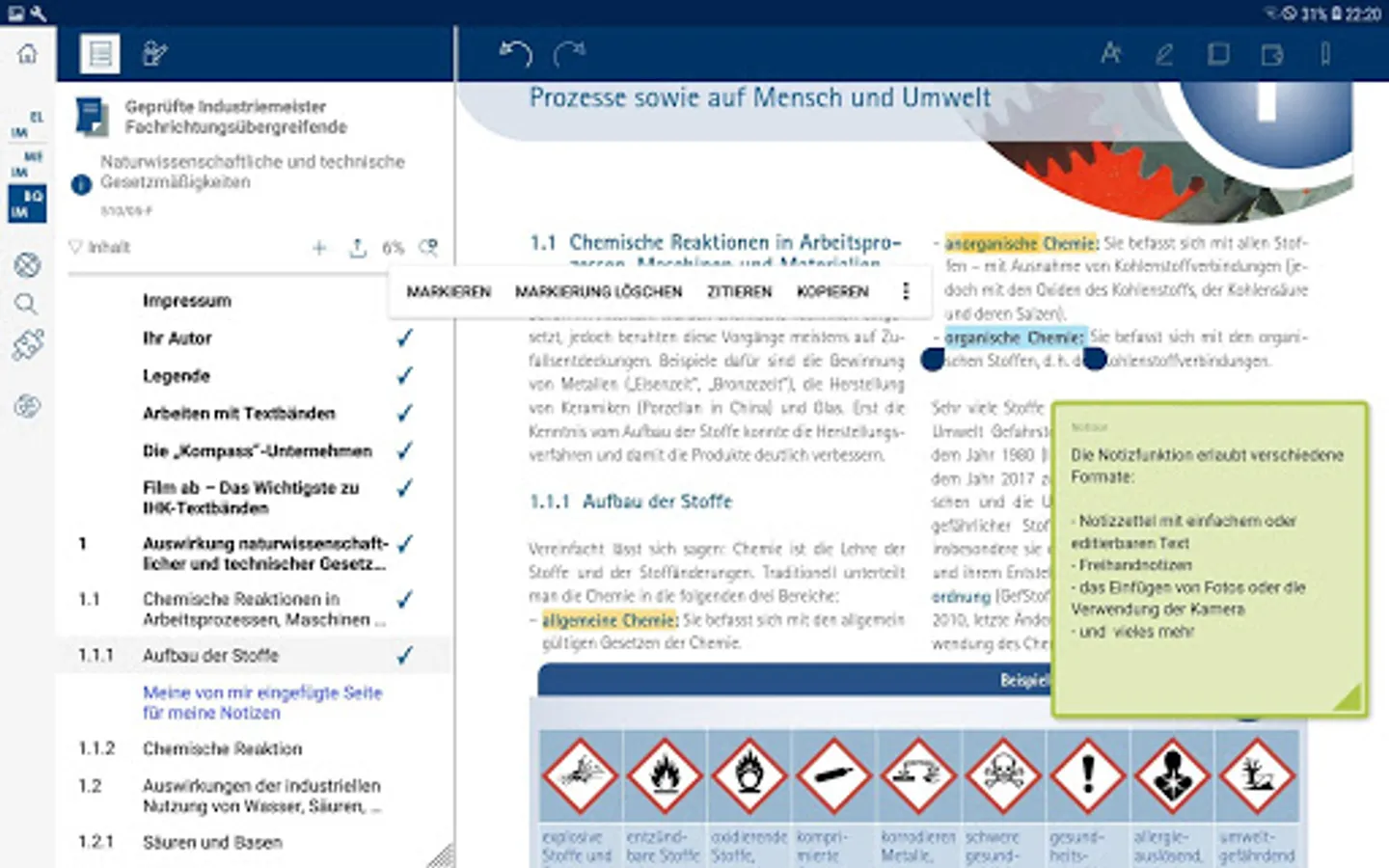Click the highlighted allgemeine Chemie text
This screenshot has height=868, width=1389.
pos(610,620)
